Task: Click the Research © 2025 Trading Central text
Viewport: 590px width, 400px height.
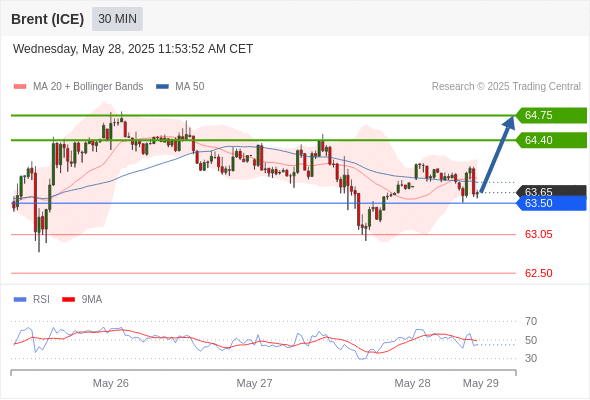Action: (506, 87)
